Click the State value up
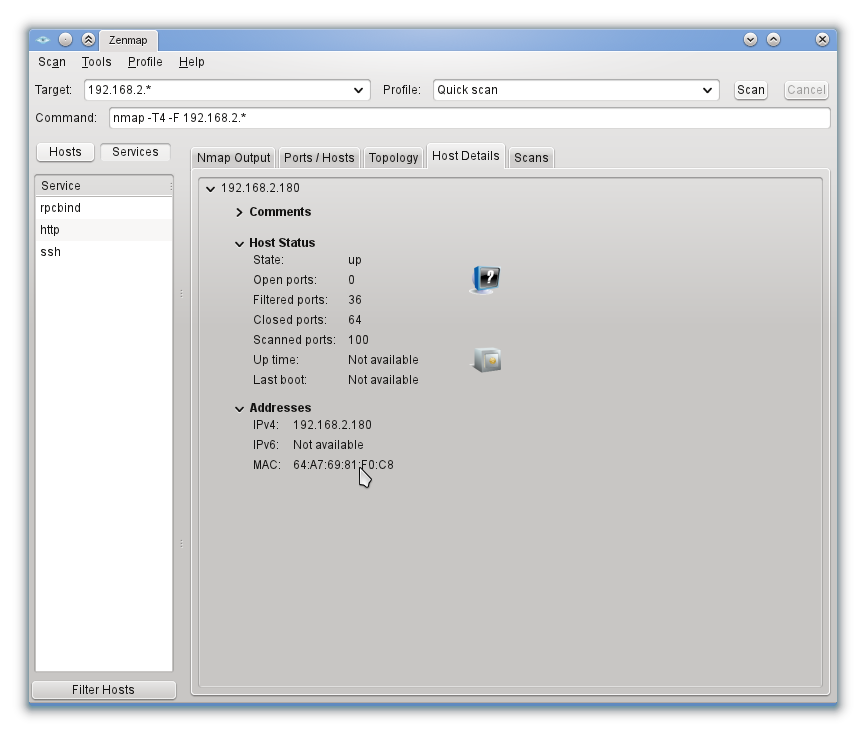Screen dimensions: 866x735 pyautogui.click(x=355, y=260)
